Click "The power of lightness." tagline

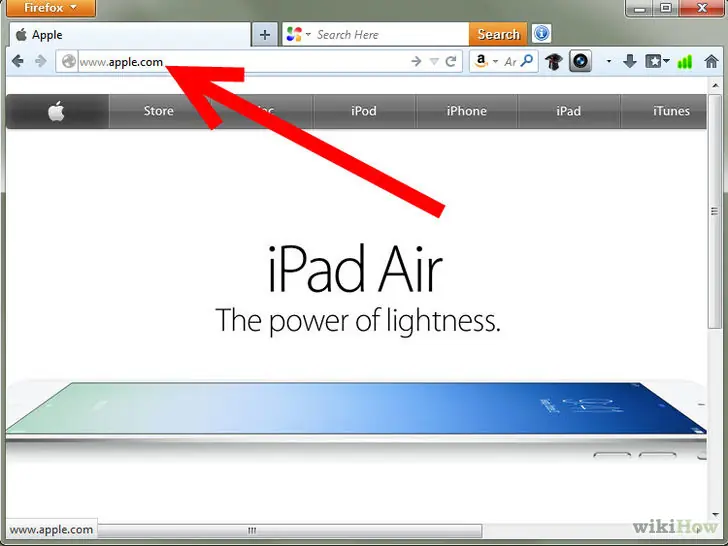(358, 320)
